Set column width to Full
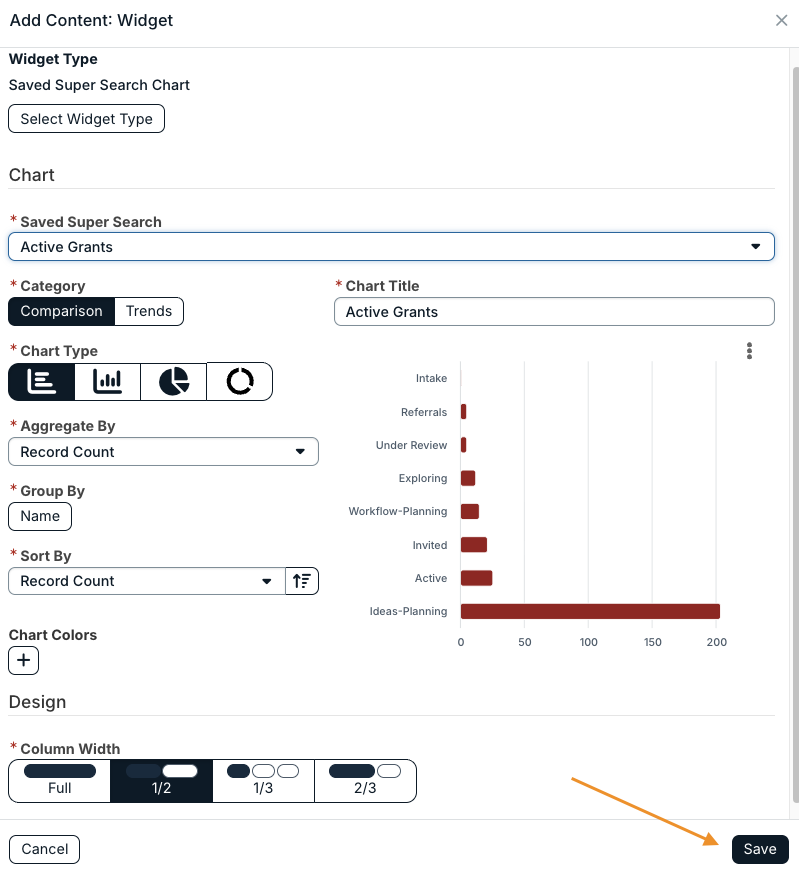Viewport: 799px width, 871px height. (59, 780)
